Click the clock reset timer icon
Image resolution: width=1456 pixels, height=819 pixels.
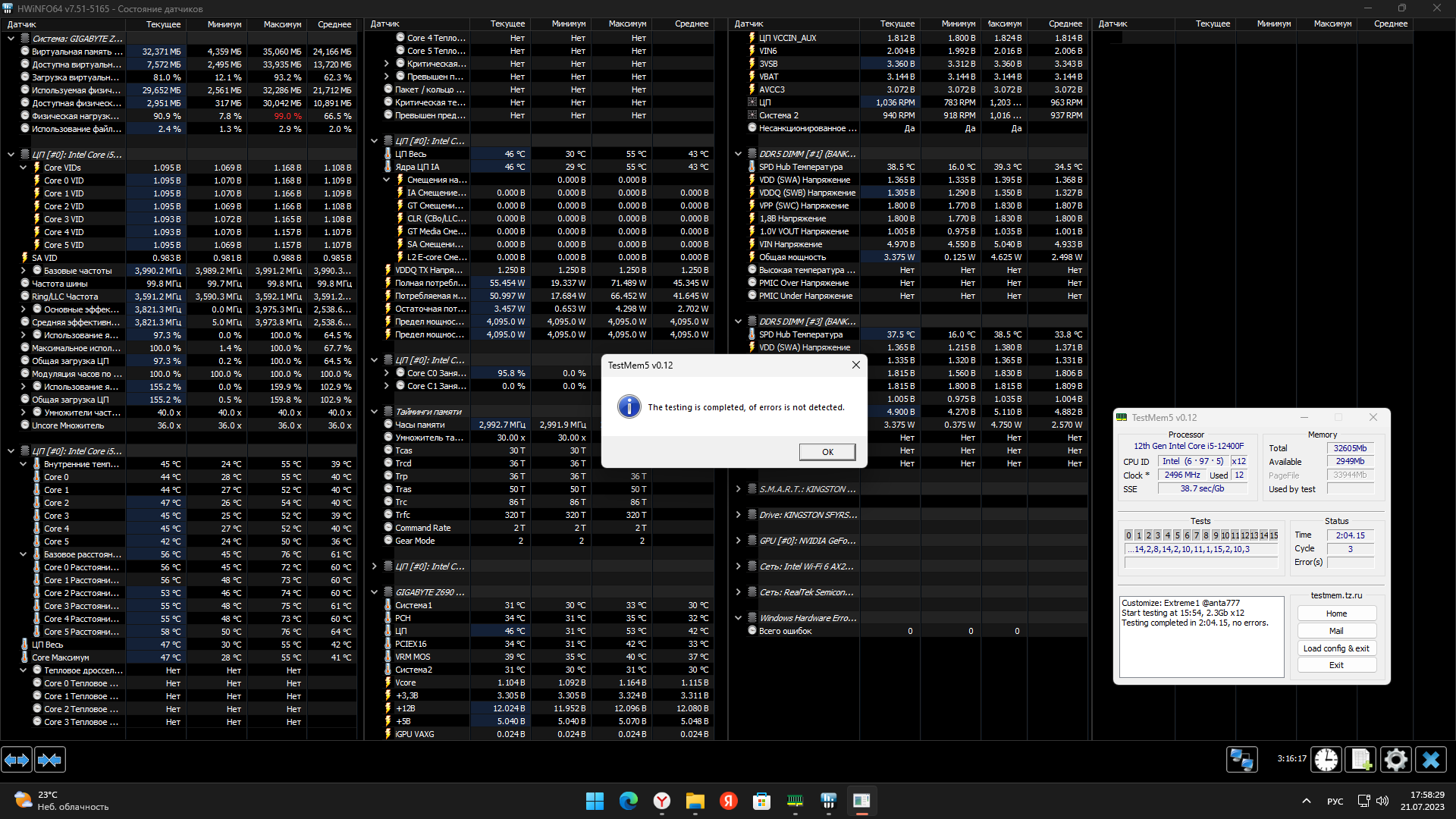click(x=1326, y=759)
